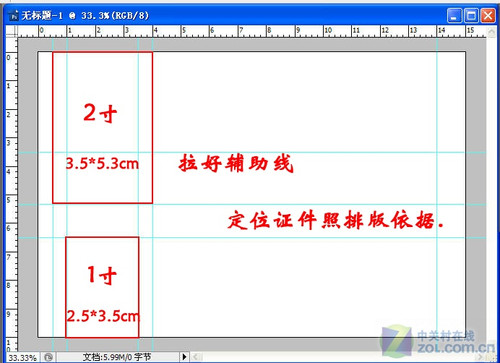Image resolution: width=500 pixels, height=363 pixels.
Task: Click the title bar text 无标题-1 @ 33.3%
Action: [x=85, y=16]
